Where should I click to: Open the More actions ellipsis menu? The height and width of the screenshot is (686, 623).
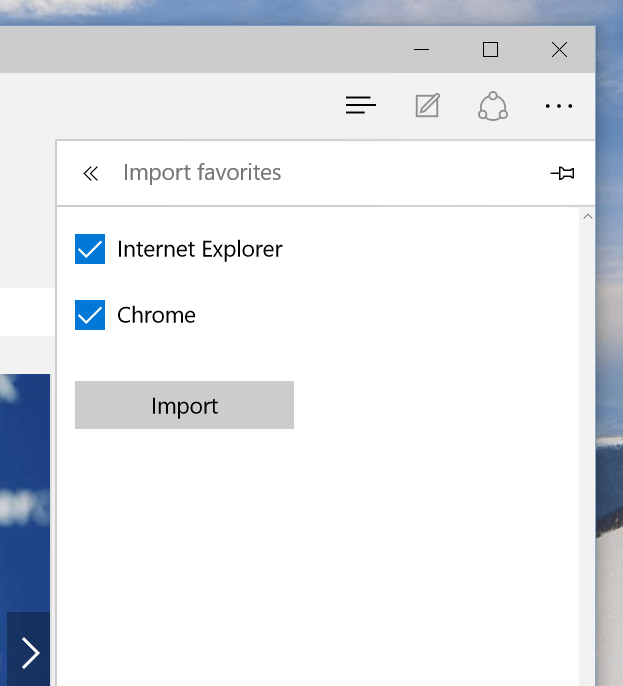pyautogui.click(x=559, y=106)
